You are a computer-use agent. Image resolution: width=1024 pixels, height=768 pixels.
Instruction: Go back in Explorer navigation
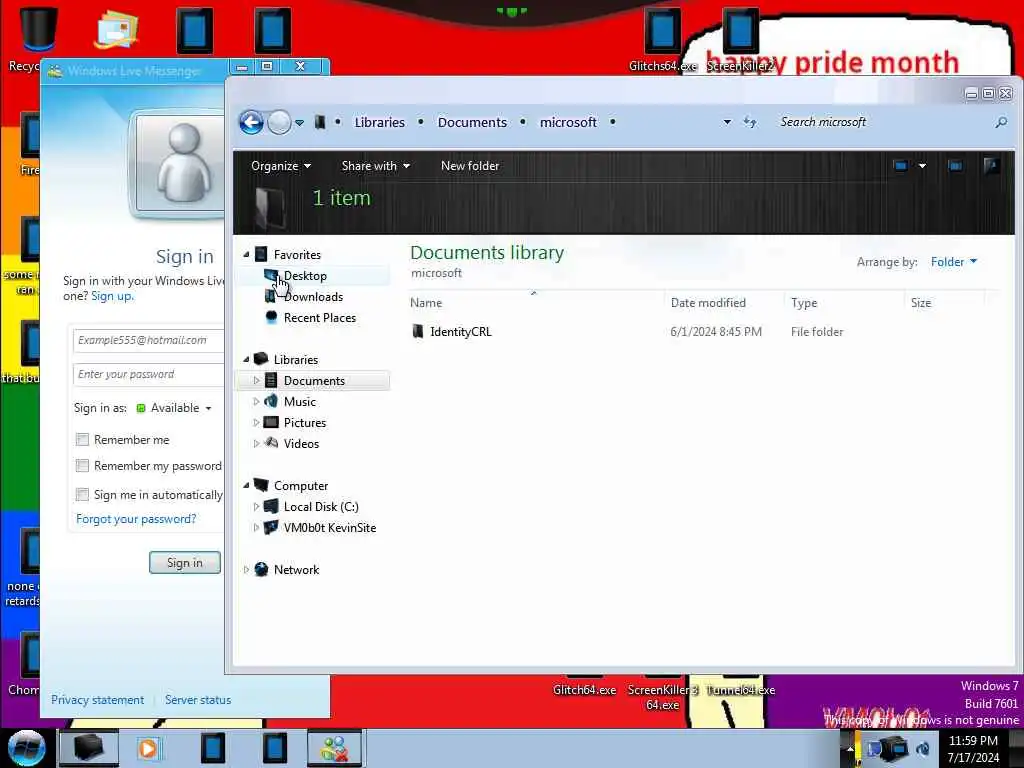[251, 122]
